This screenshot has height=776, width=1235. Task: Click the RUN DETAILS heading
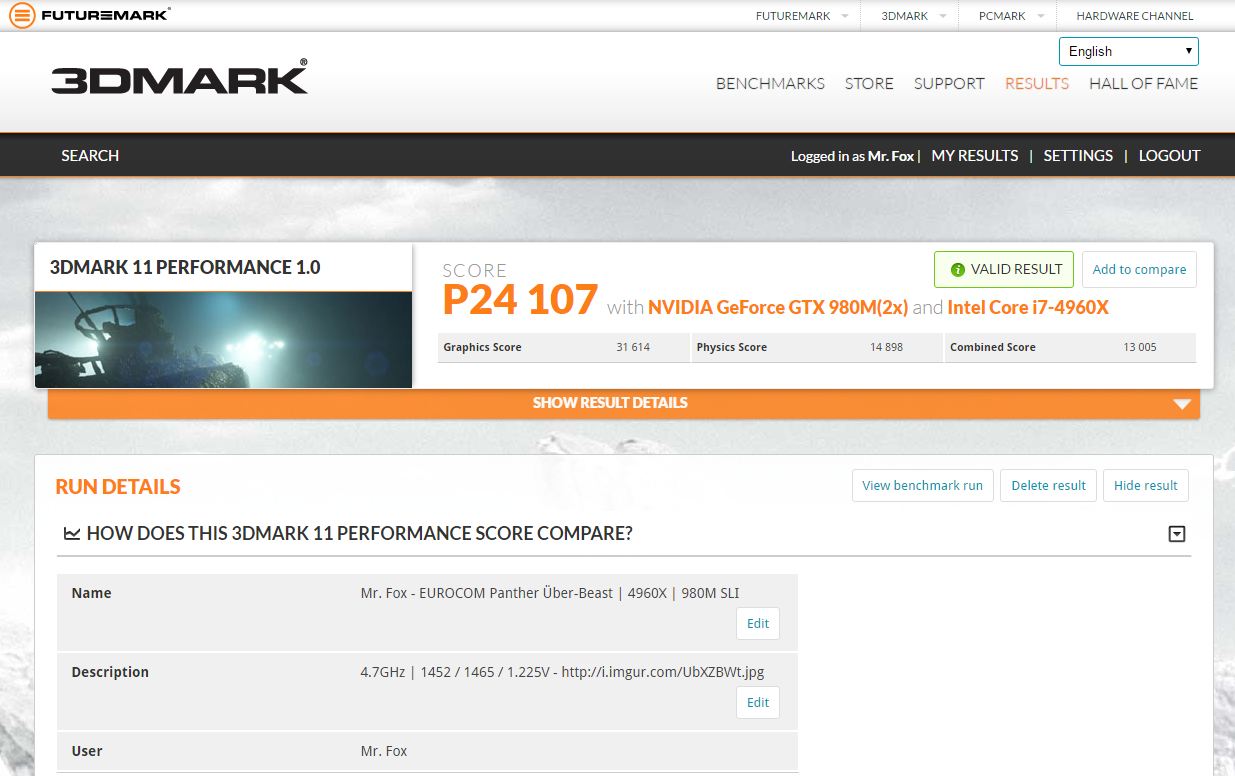[118, 487]
